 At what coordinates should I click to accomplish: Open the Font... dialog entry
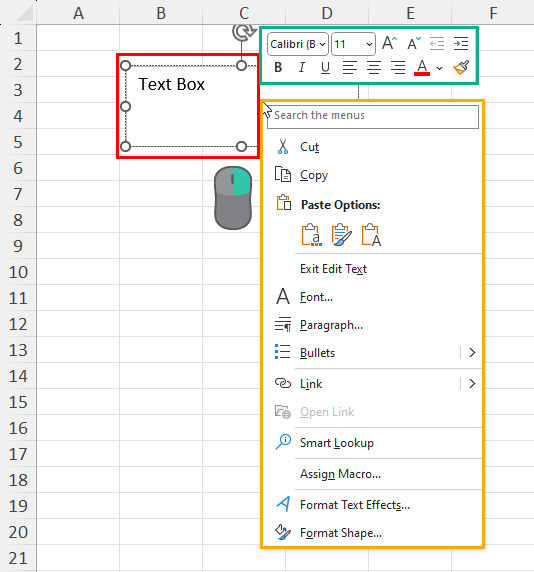[372, 297]
